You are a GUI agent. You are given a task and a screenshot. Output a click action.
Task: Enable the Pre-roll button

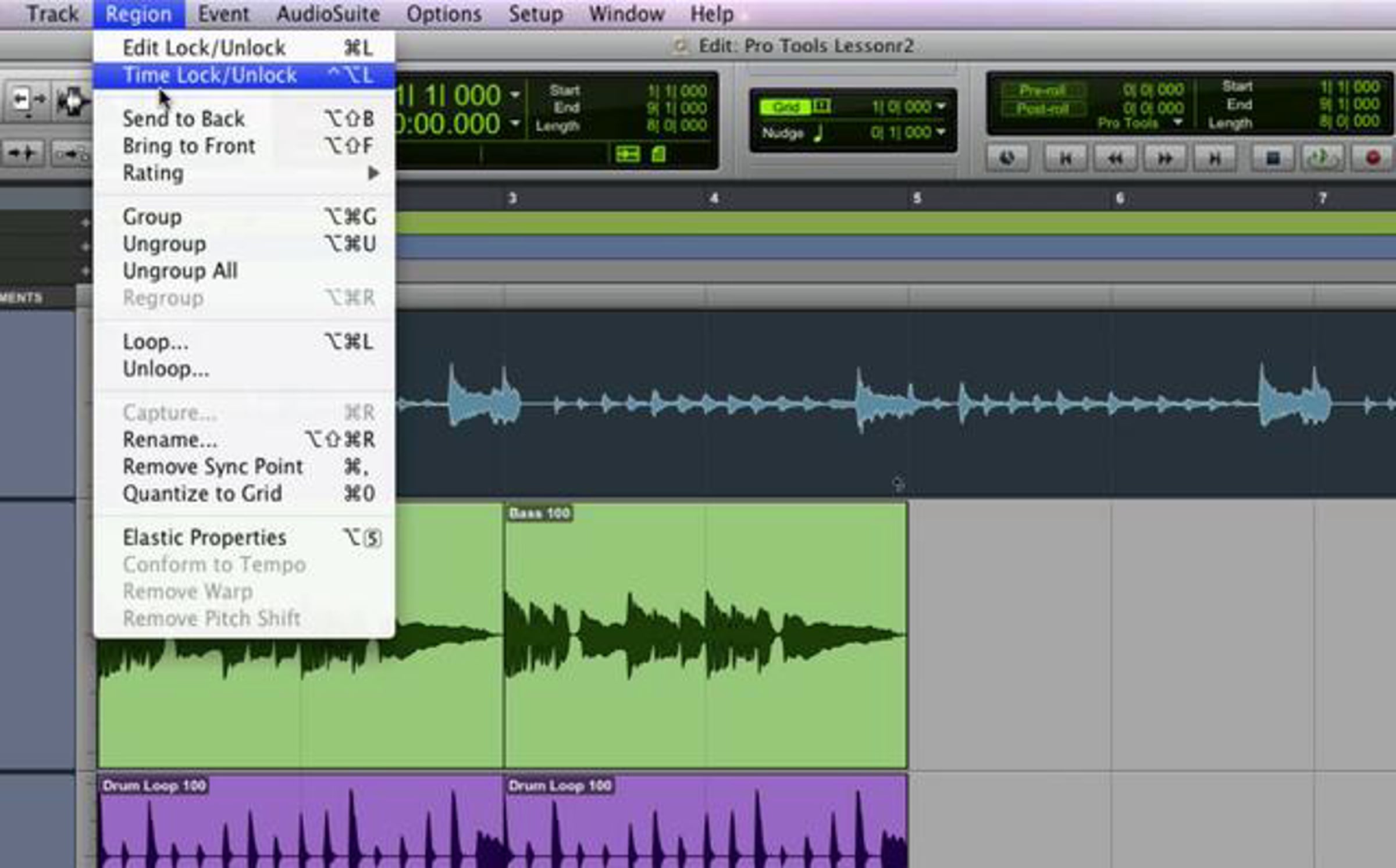pyautogui.click(x=1042, y=91)
